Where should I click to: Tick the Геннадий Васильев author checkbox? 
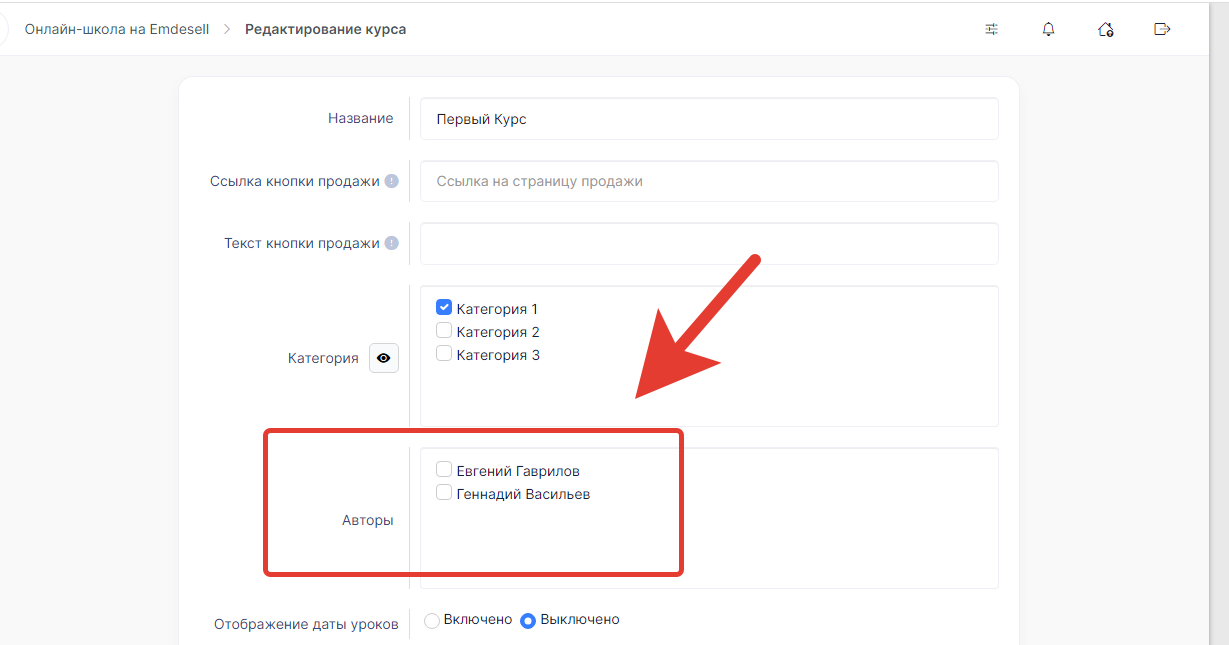click(x=444, y=493)
